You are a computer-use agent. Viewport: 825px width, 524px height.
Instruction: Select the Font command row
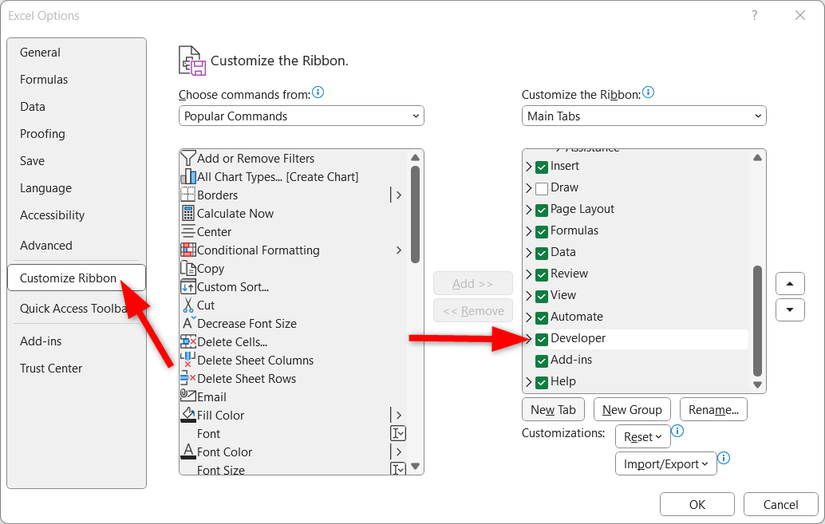click(x=293, y=434)
